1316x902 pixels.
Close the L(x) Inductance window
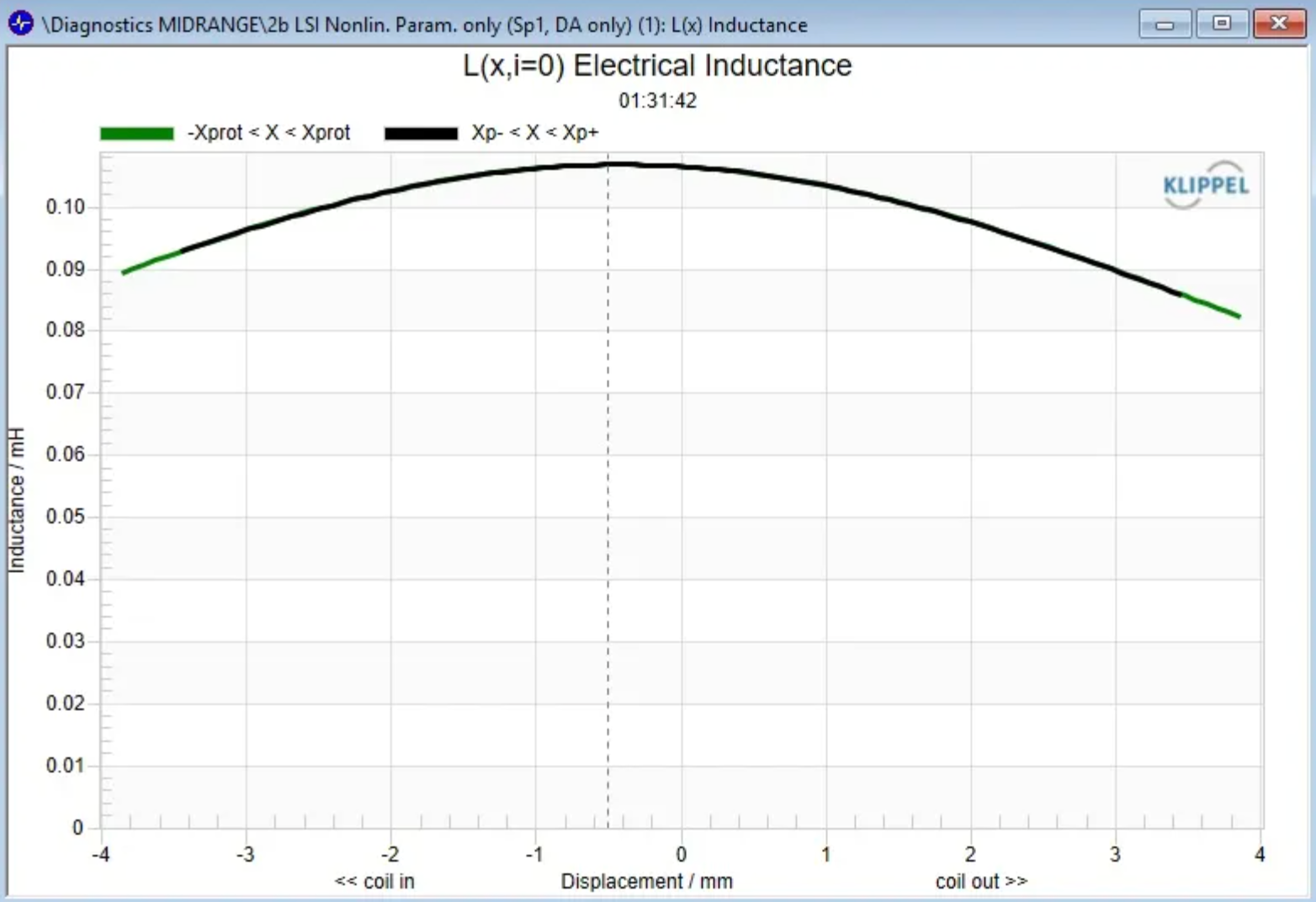click(x=1279, y=24)
